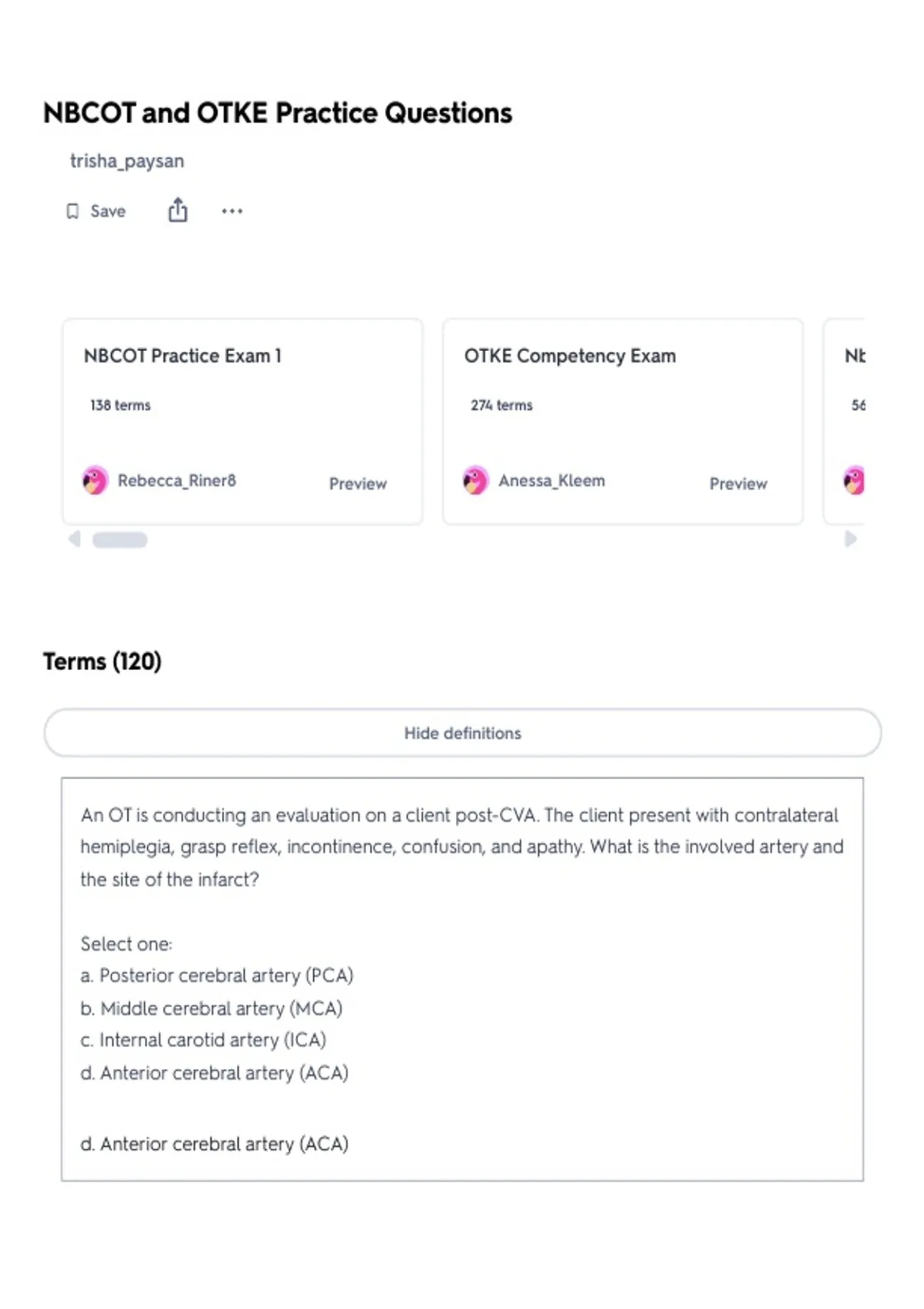
Task: Click the horizontal carousel scrollbar thumb
Action: pyautogui.click(x=120, y=540)
